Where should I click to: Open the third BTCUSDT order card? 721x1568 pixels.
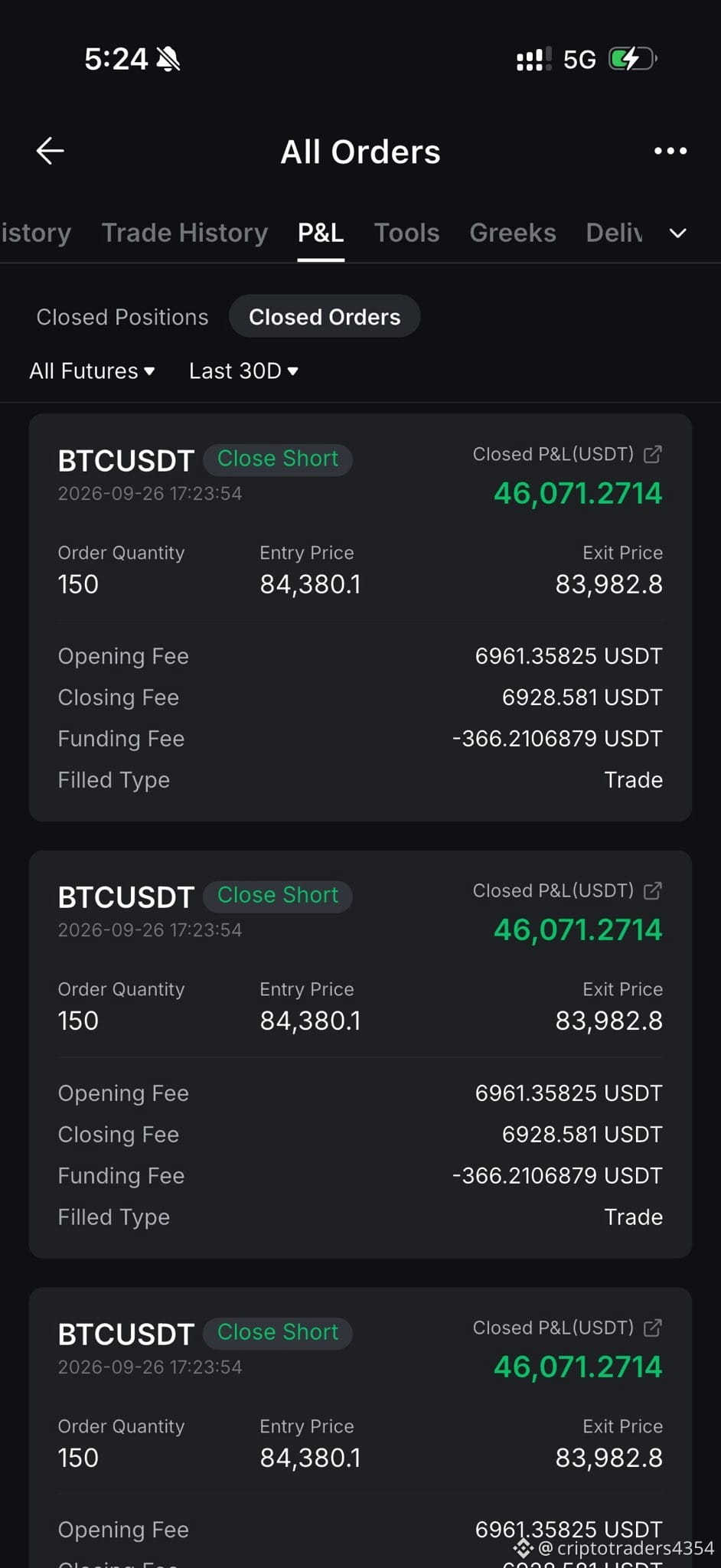pos(360,1428)
